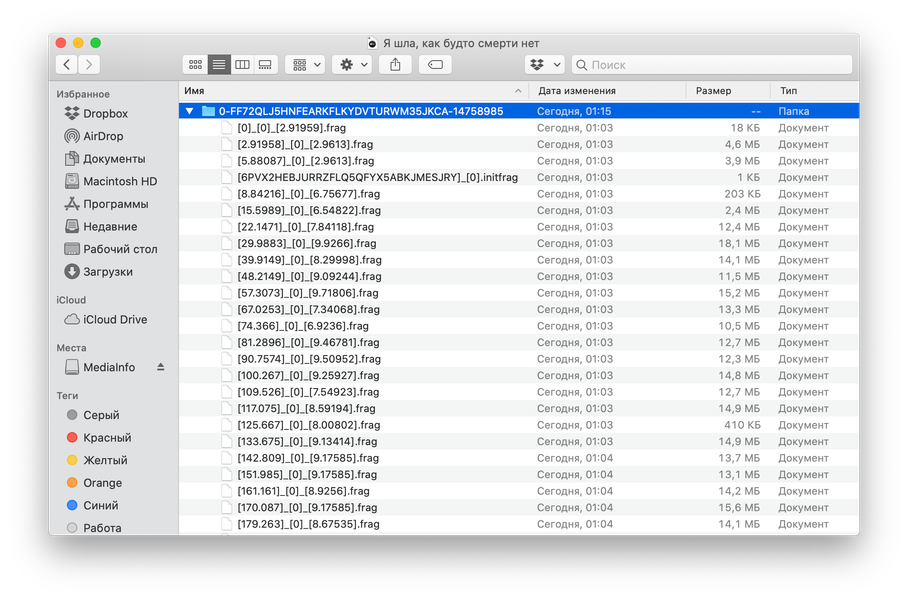Open the Dropbox toolbar dropdown

(544, 65)
